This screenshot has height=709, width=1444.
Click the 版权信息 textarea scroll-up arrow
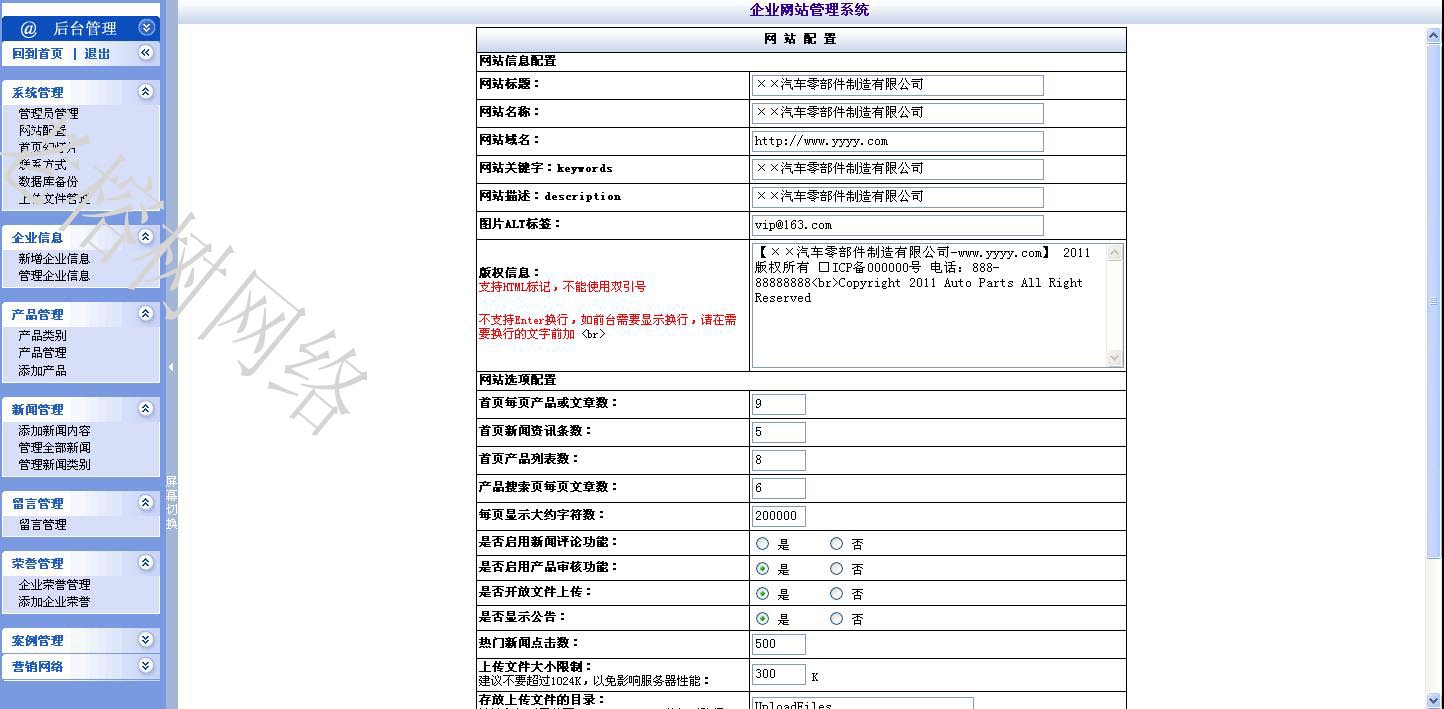pos(1115,253)
